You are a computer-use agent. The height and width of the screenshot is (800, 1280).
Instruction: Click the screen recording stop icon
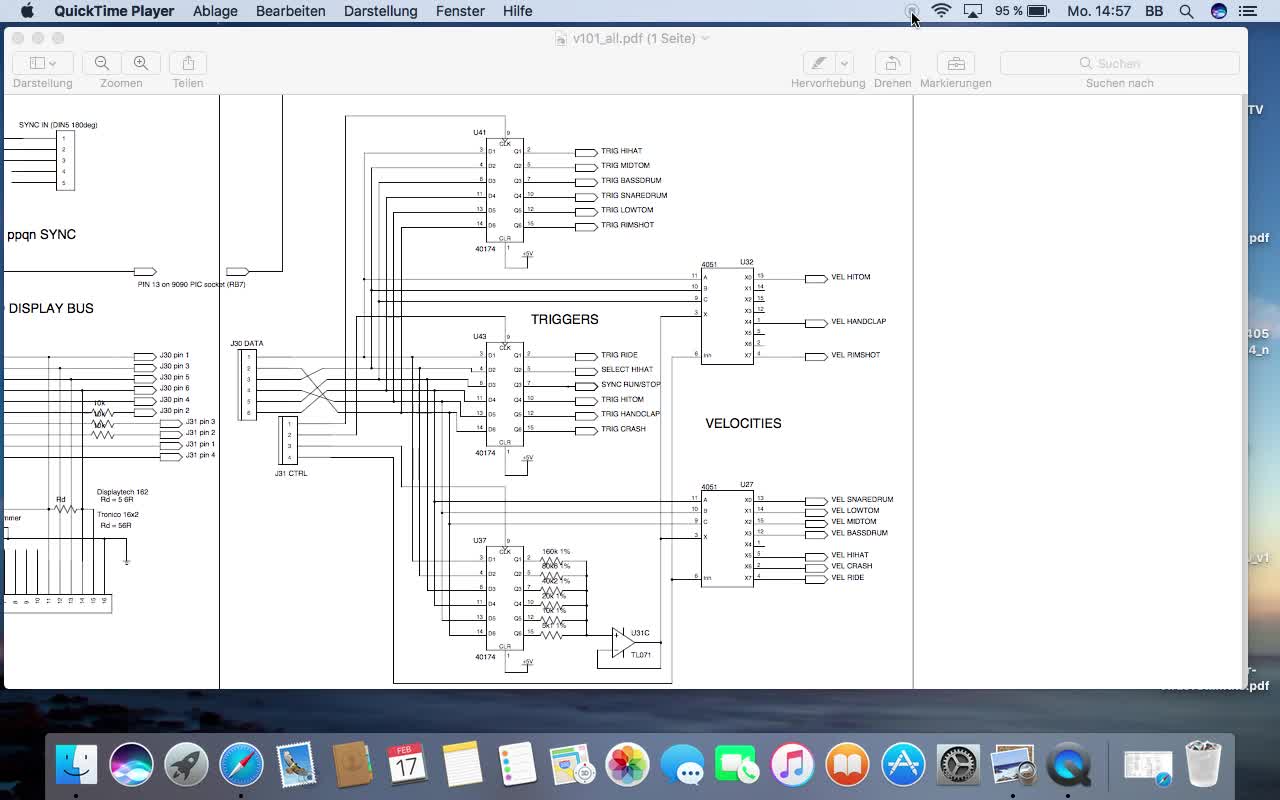912,11
